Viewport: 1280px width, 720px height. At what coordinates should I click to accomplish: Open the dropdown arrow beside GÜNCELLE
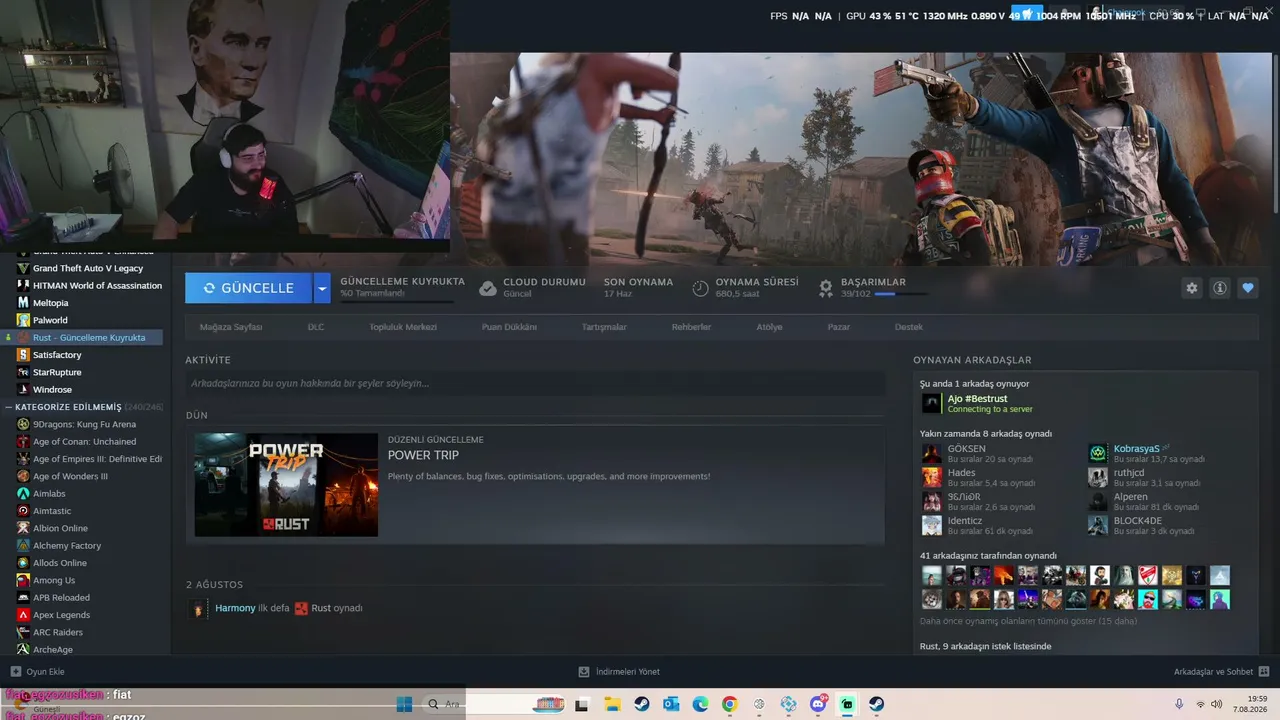[322, 288]
